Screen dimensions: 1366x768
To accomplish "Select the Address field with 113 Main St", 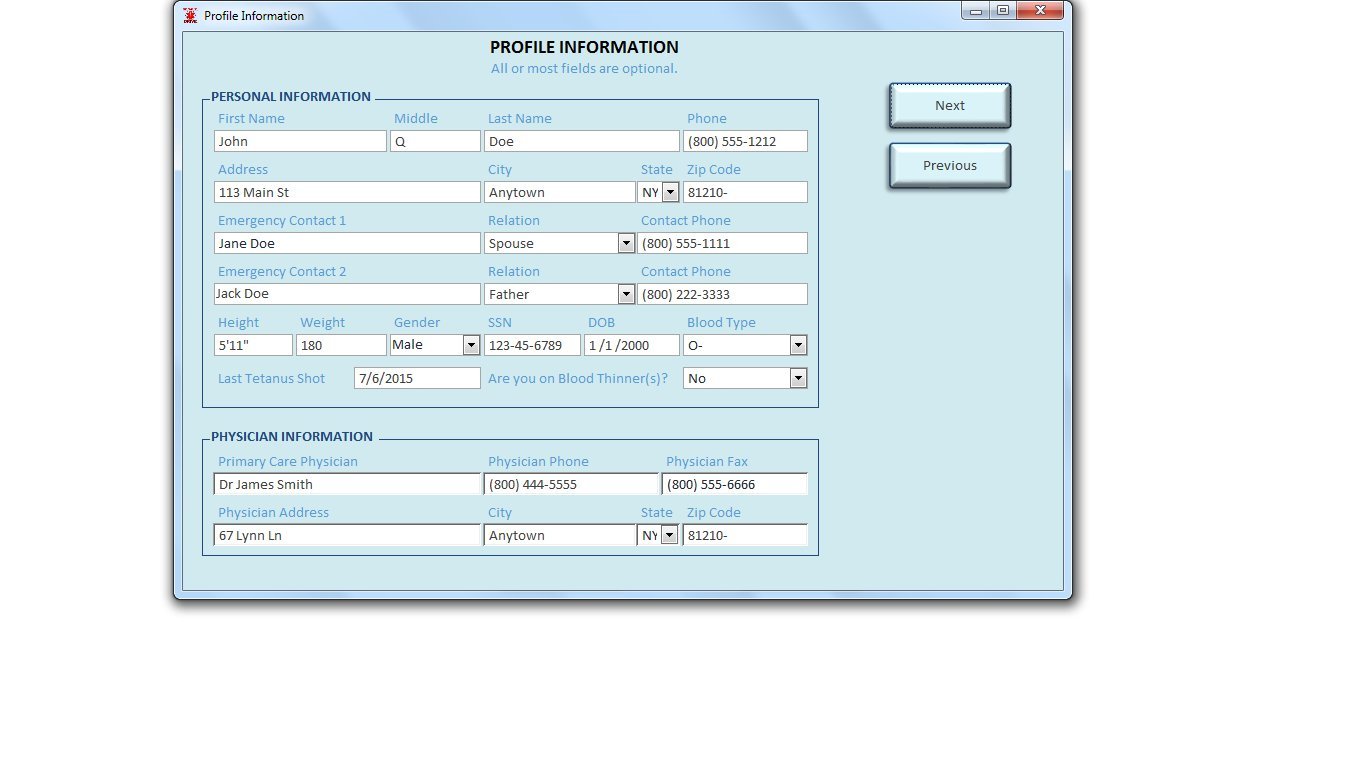I will [x=347, y=192].
